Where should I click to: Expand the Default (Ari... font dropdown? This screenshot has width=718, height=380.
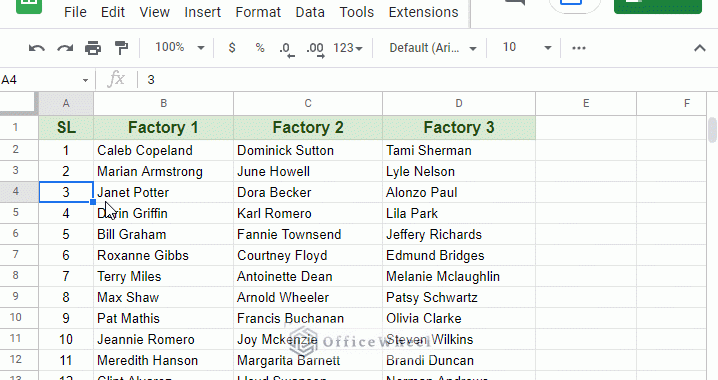point(433,48)
